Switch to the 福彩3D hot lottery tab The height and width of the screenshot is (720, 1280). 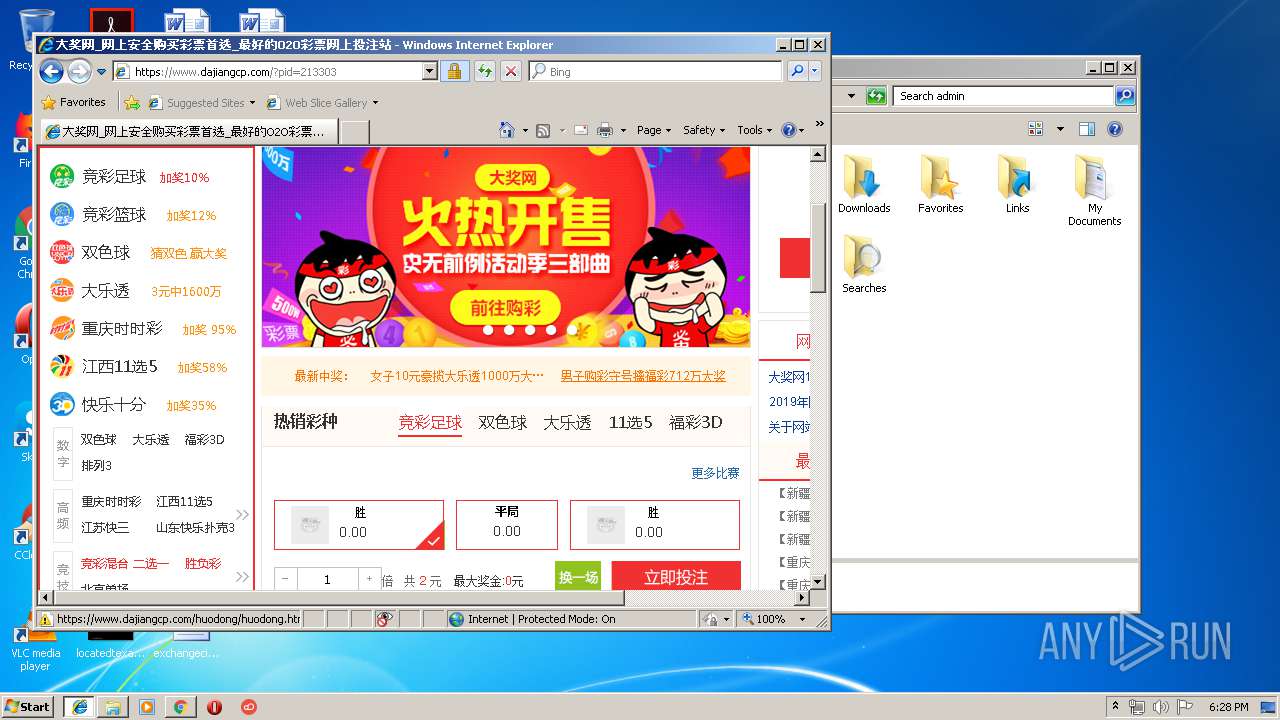[x=695, y=423]
